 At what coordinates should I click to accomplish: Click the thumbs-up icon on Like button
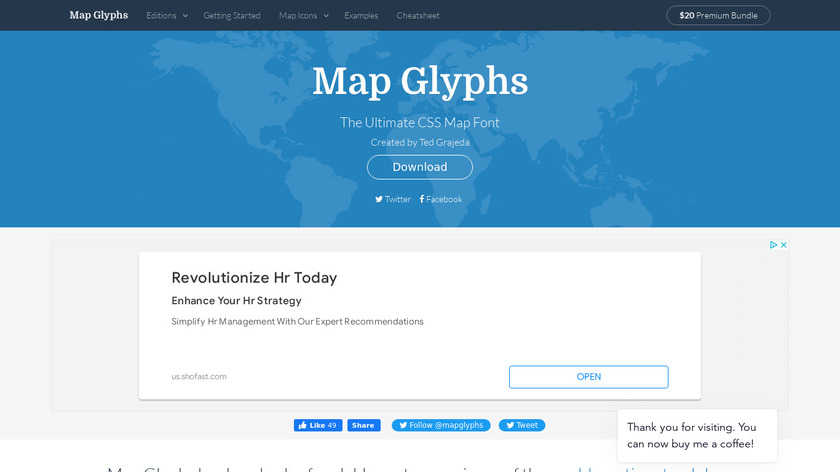tap(303, 425)
